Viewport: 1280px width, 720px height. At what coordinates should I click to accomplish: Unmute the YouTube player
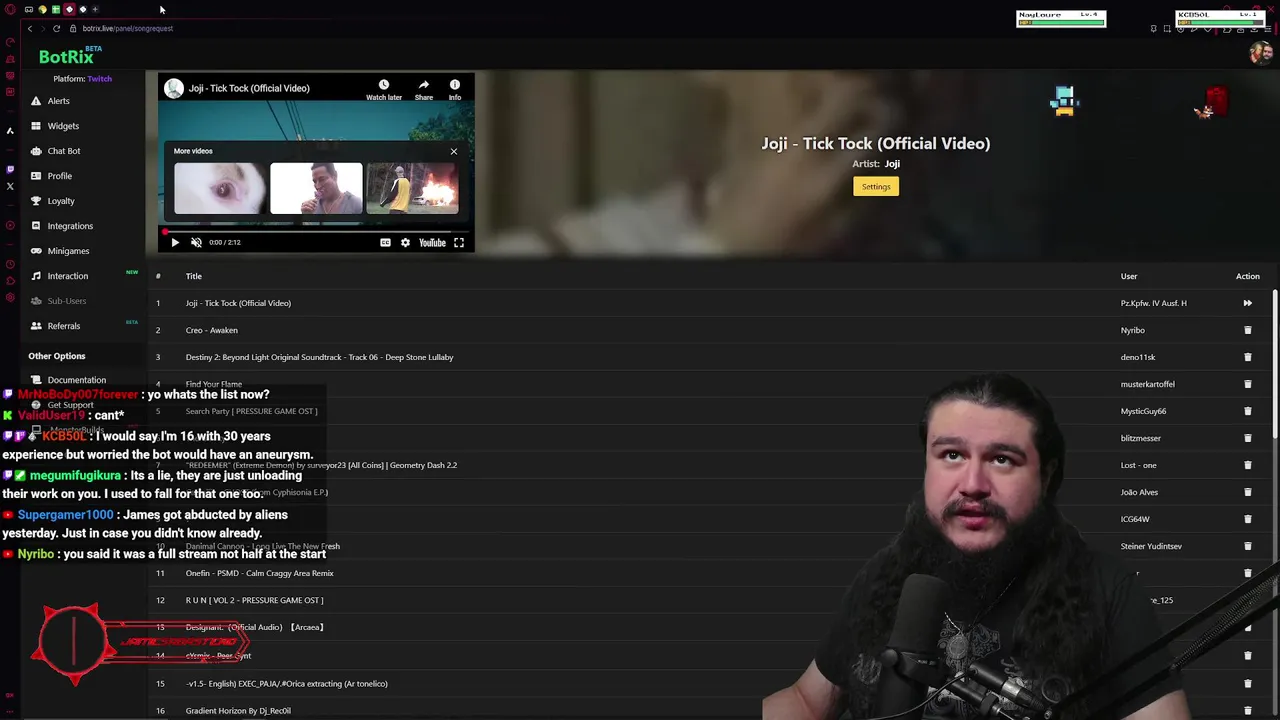[x=196, y=242]
